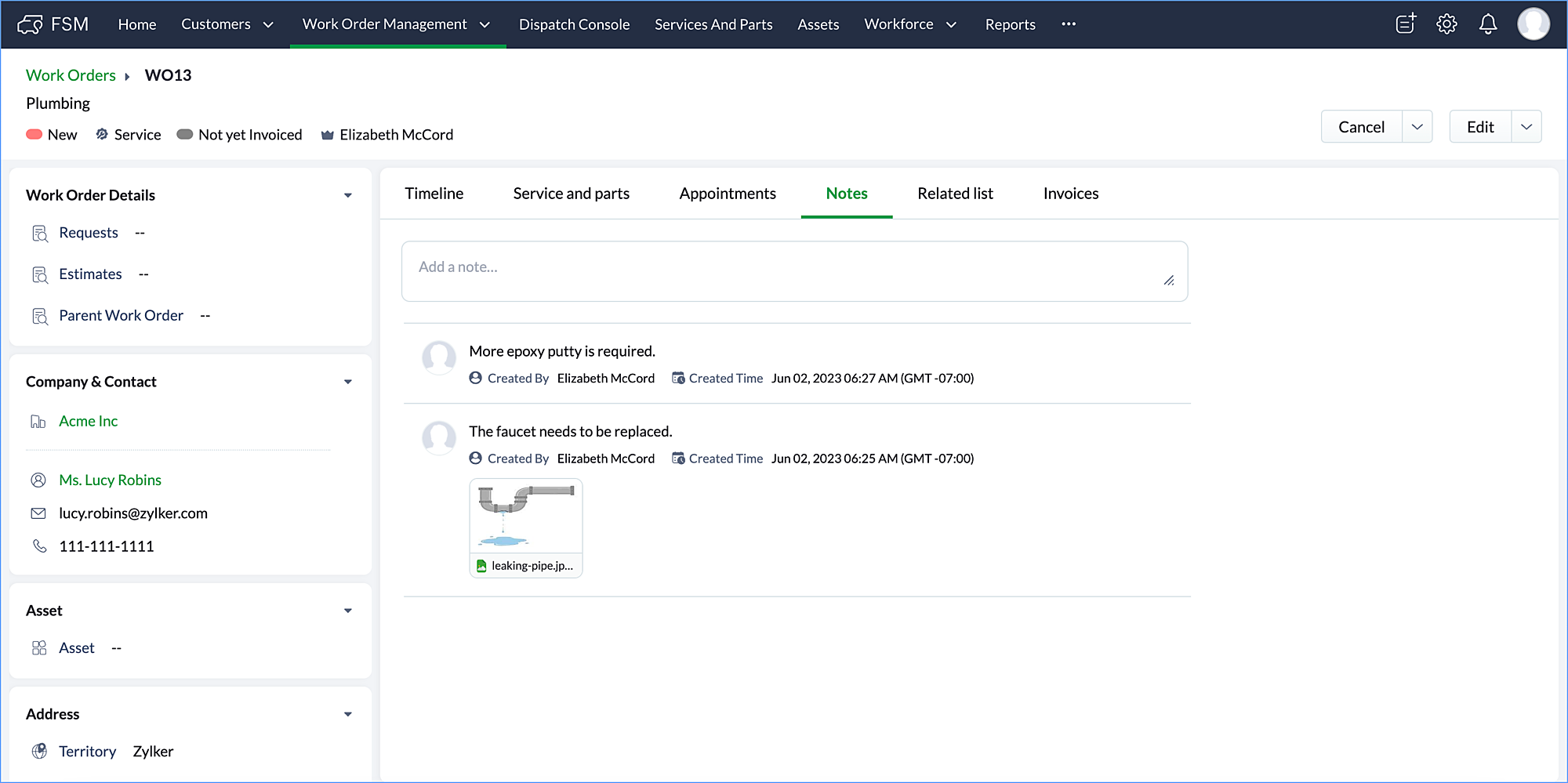This screenshot has width=1568, height=783.
Task: Collapse the Work Order Details section
Action: coord(348,195)
